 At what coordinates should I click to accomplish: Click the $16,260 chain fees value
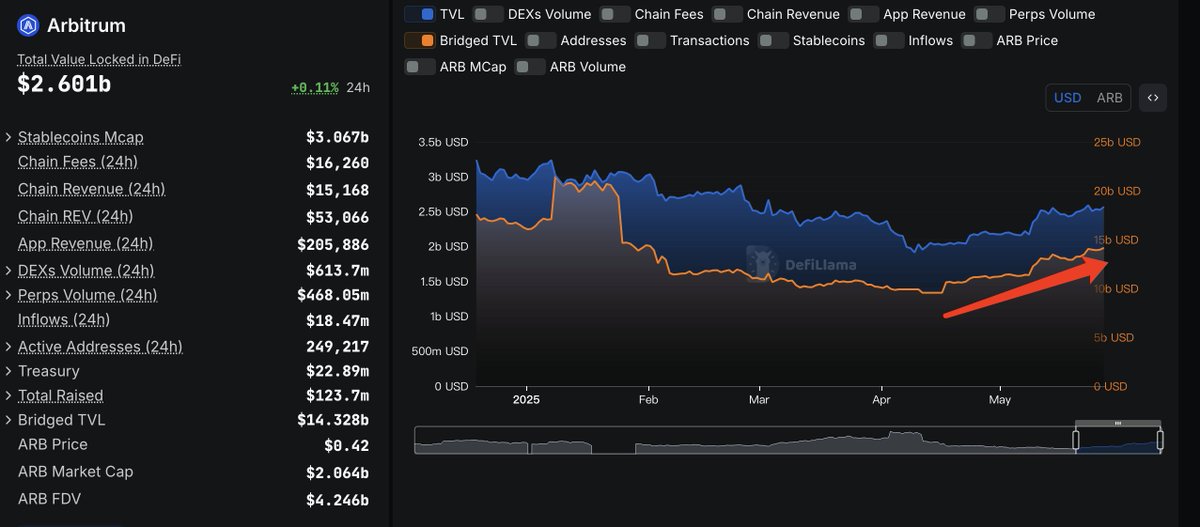(x=338, y=163)
